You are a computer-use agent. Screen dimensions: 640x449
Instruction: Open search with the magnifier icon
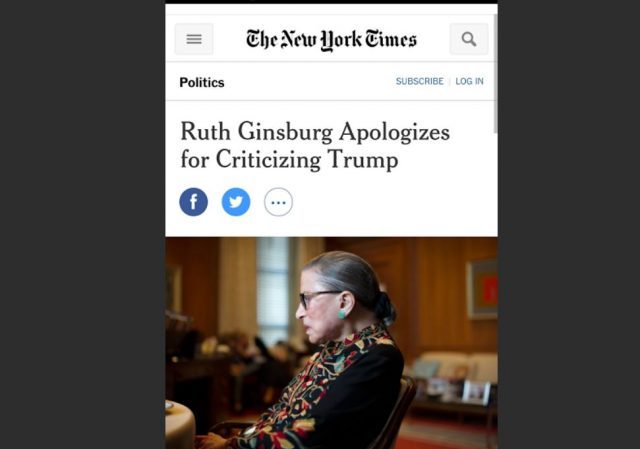(x=469, y=39)
